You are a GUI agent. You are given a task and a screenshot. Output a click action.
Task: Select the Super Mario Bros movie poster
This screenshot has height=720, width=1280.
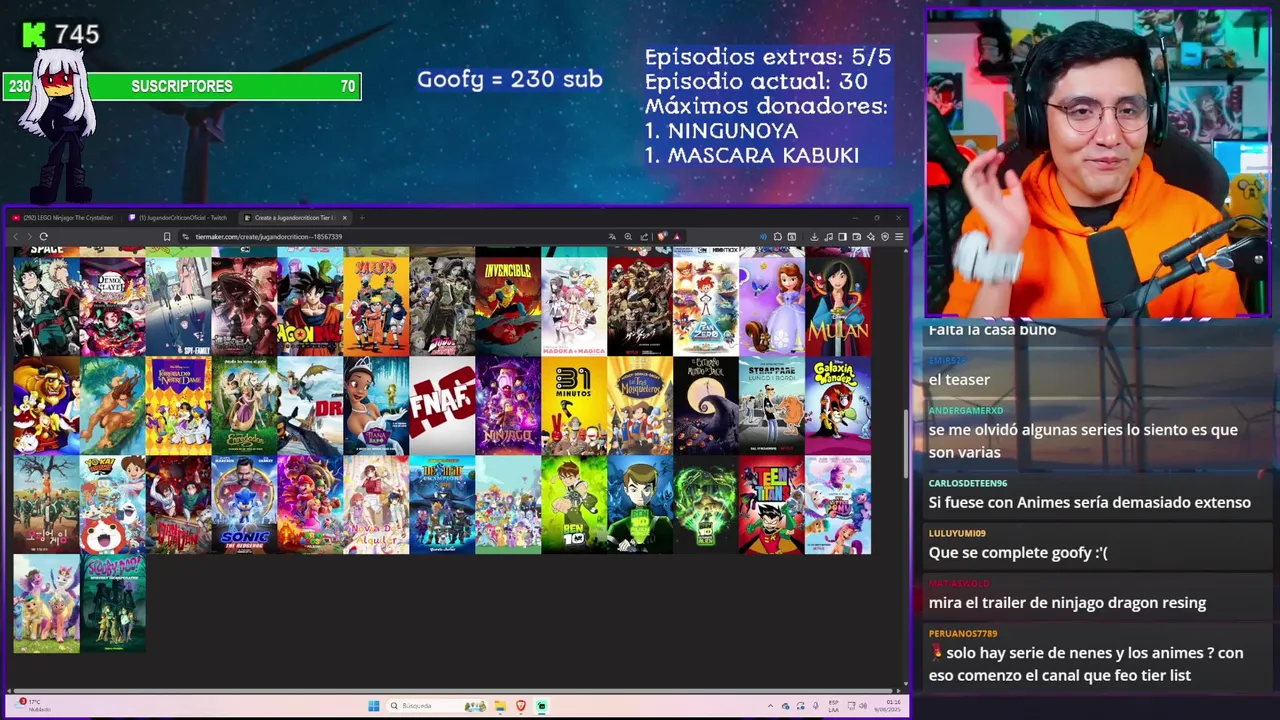pyautogui.click(x=310, y=505)
